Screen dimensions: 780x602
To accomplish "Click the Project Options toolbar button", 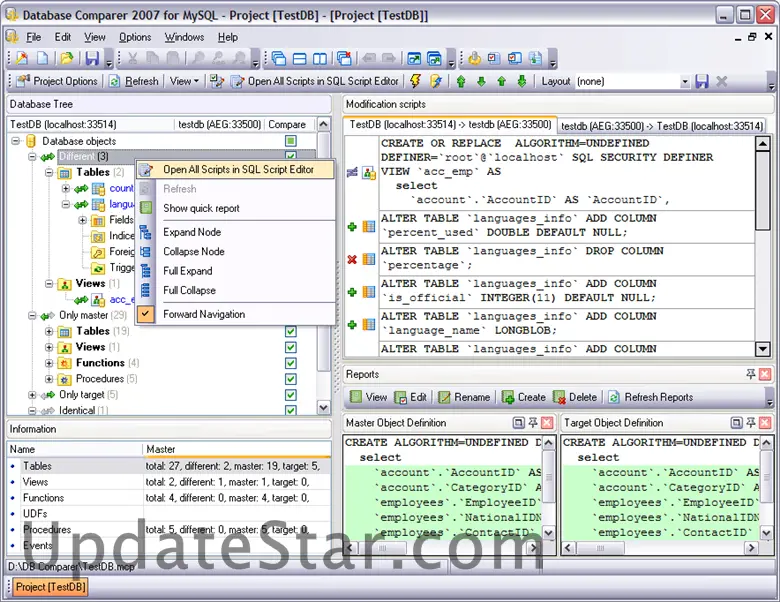I will (57, 81).
